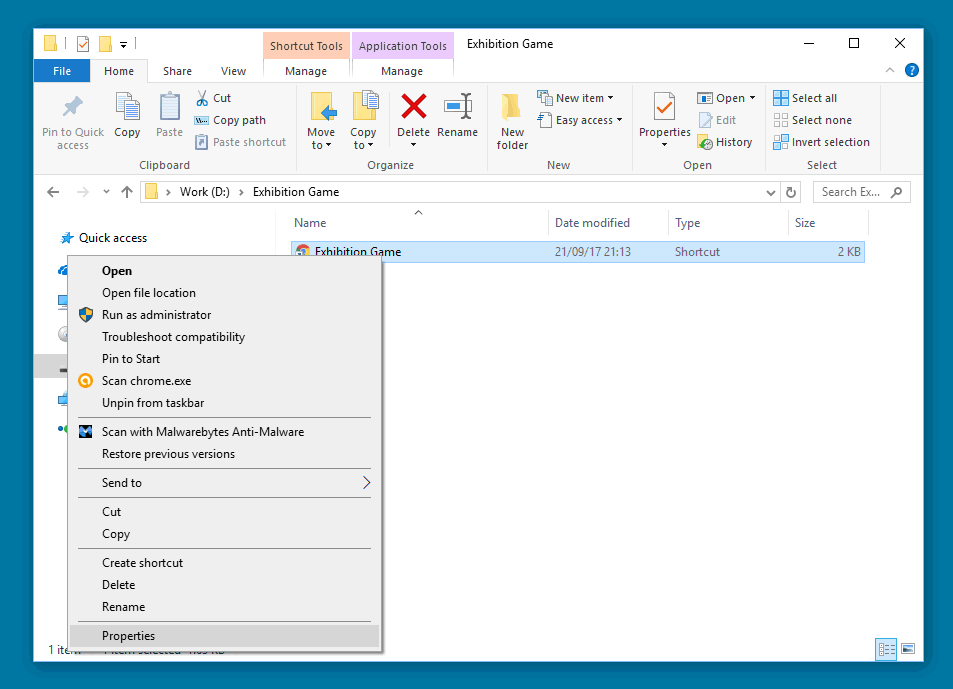Open the Easy access dropdown

click(619, 120)
